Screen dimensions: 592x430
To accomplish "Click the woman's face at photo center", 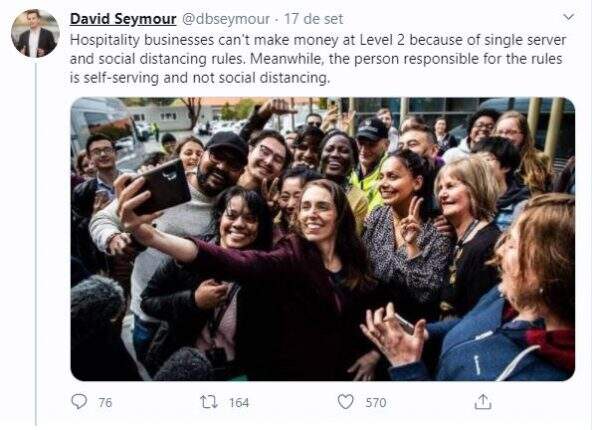I will point(317,214).
